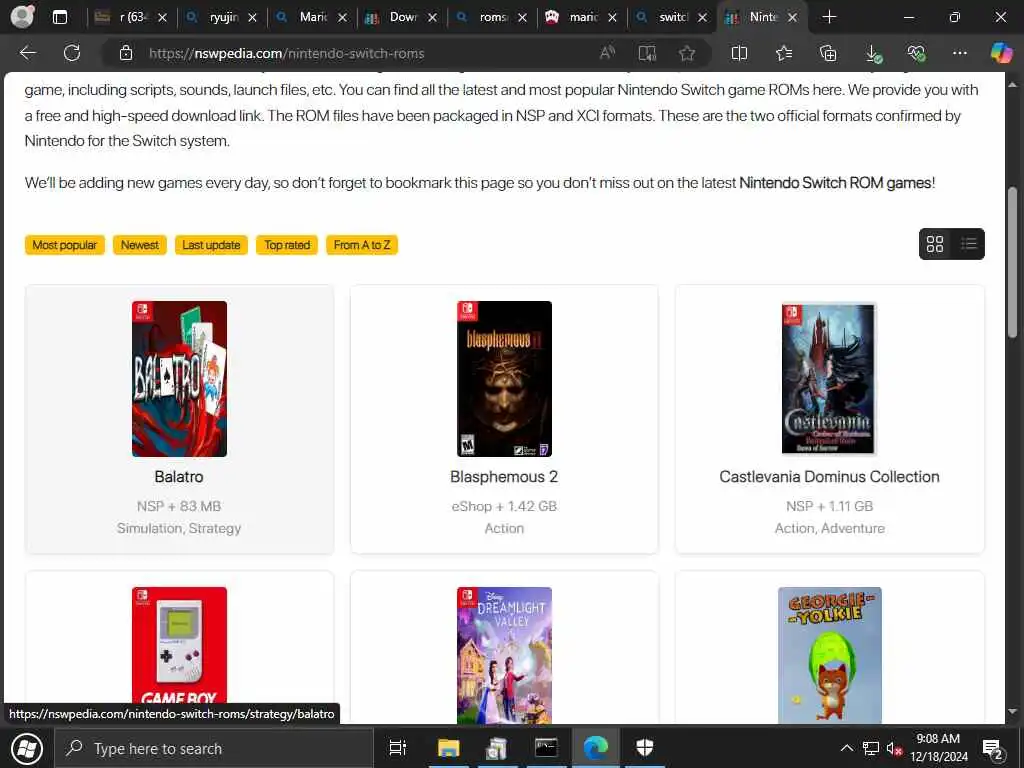Open the Windows Start menu
1024x768 pixels.
[x=26, y=748]
